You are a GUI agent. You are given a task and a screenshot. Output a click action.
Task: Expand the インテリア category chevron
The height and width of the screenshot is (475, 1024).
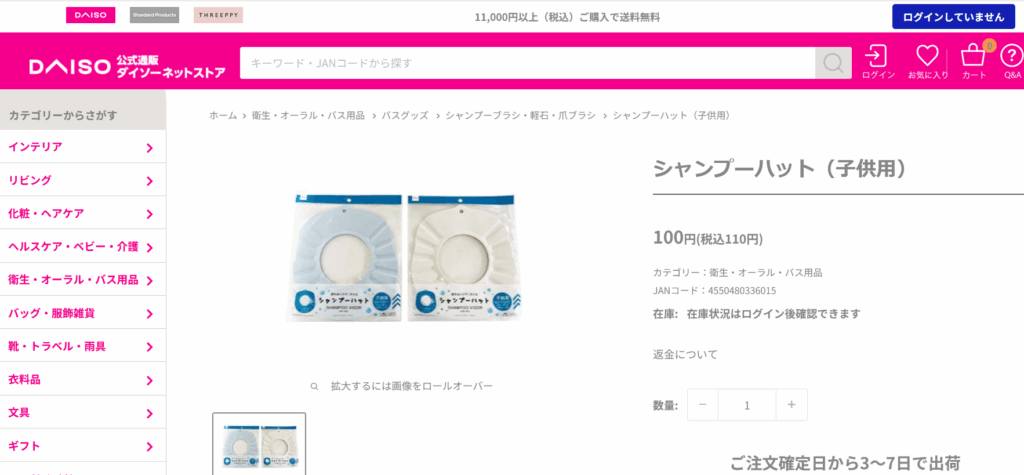pyautogui.click(x=150, y=148)
